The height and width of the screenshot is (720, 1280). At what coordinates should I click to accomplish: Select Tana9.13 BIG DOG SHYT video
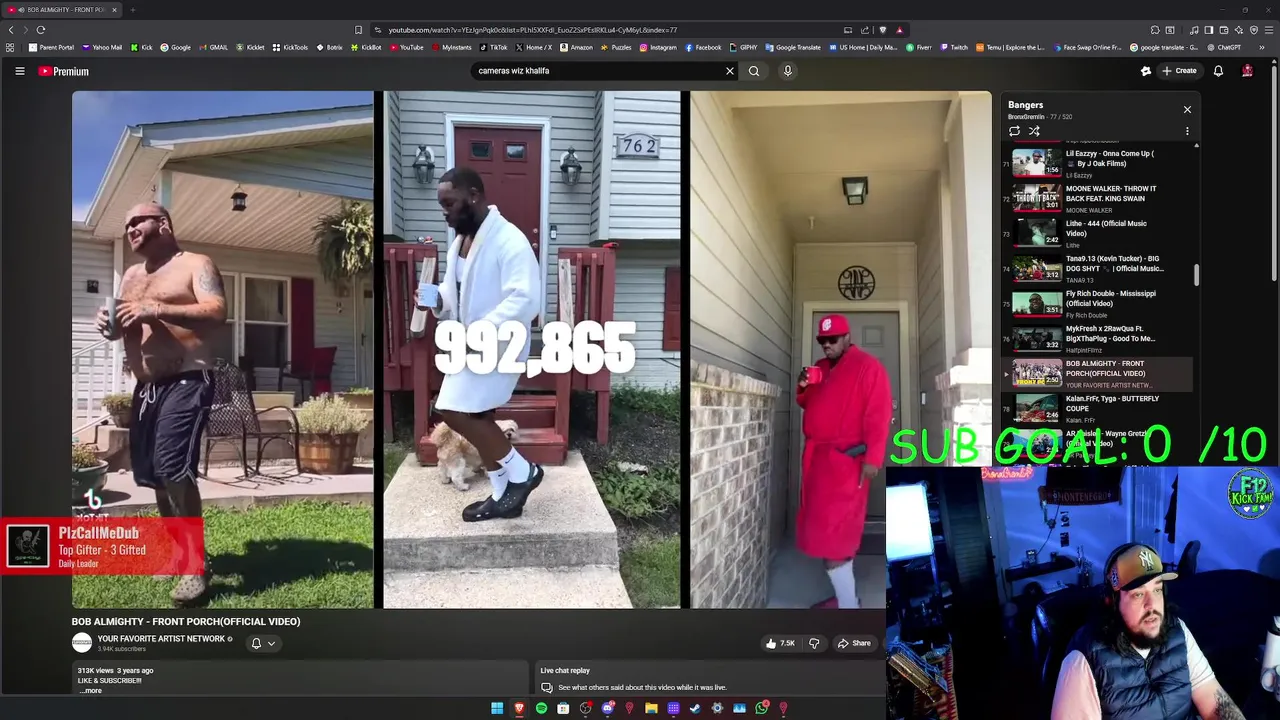[1096, 268]
